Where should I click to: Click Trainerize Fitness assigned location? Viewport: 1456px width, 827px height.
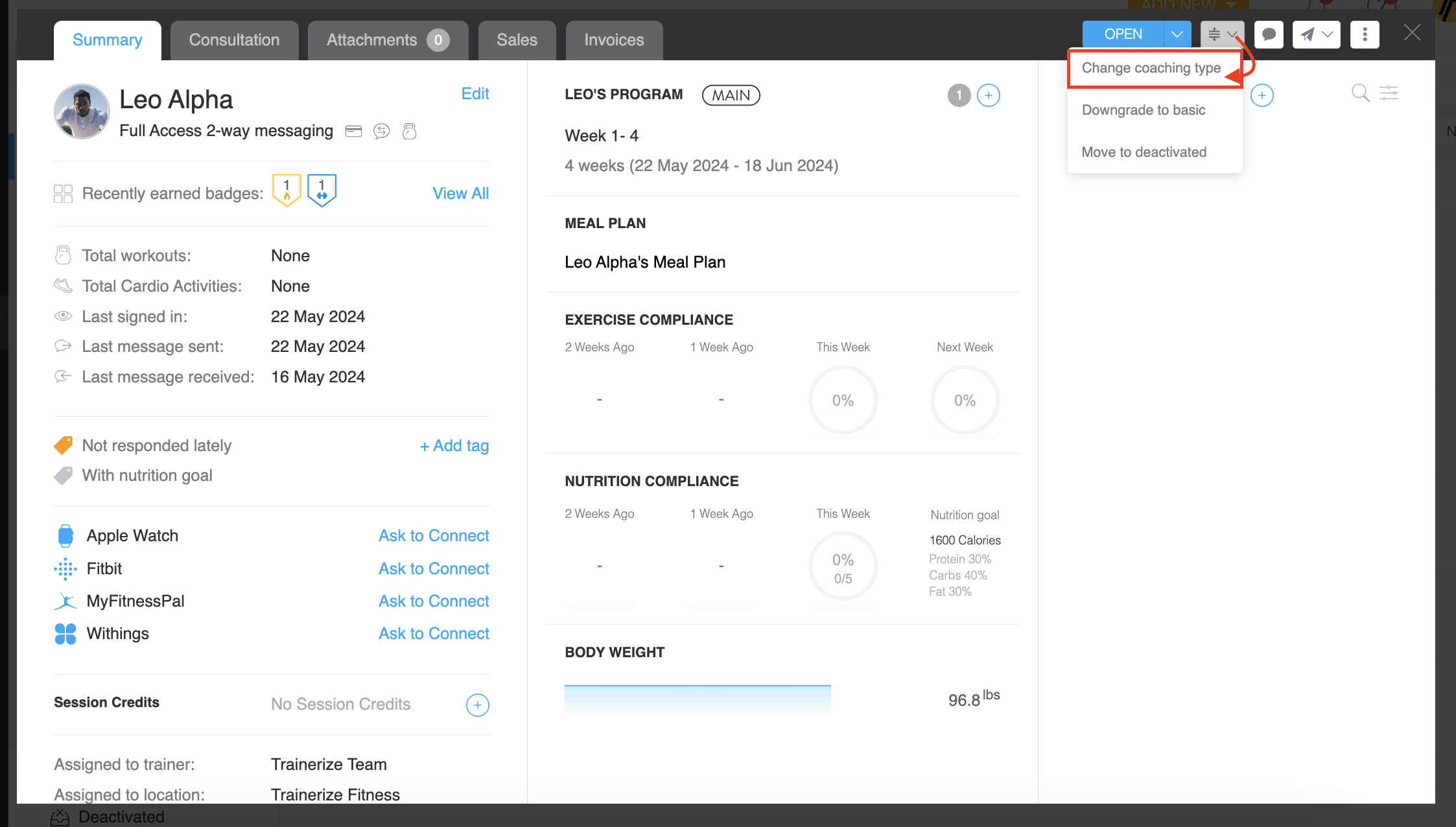click(335, 795)
